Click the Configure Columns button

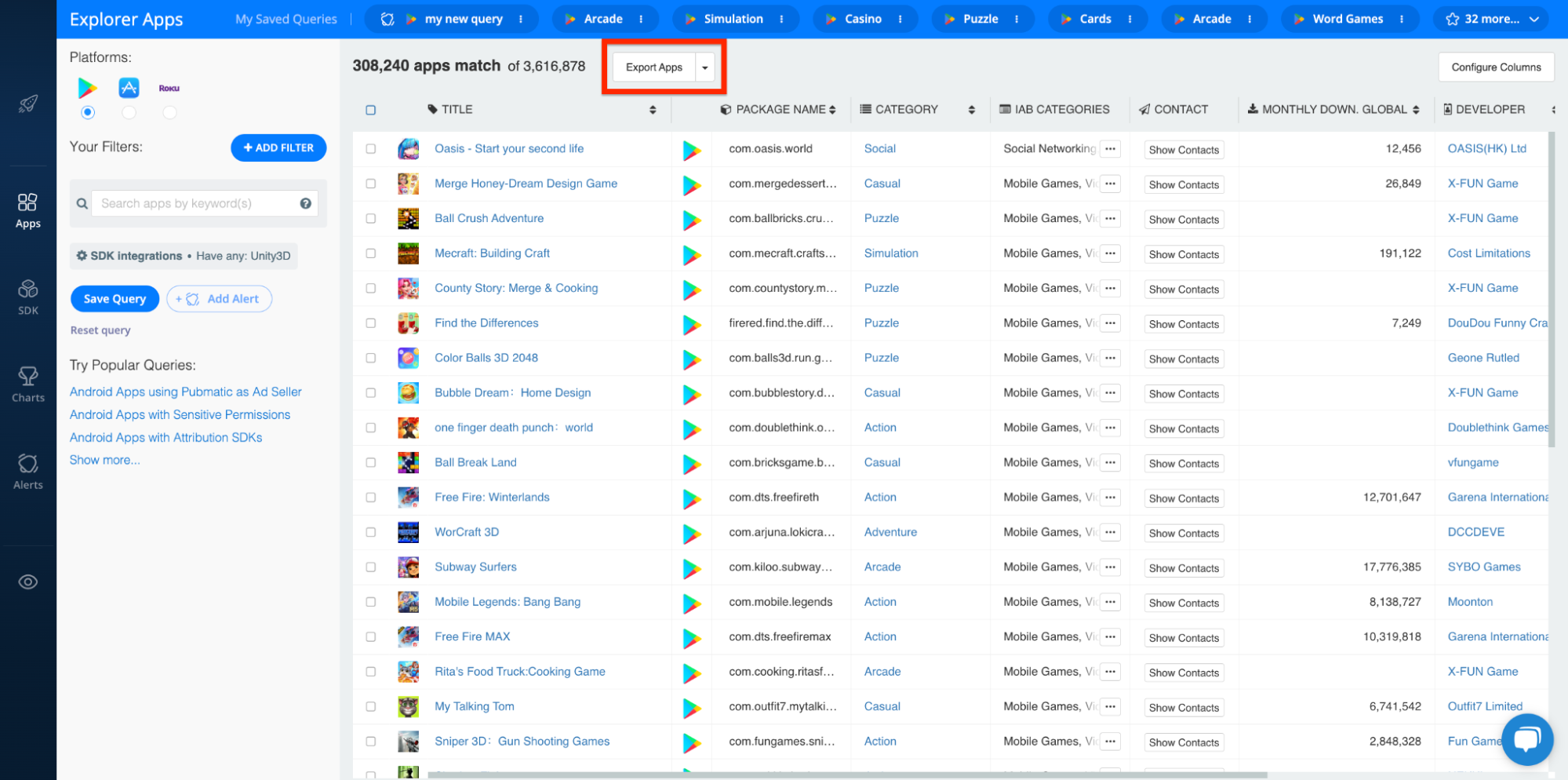coord(1496,67)
